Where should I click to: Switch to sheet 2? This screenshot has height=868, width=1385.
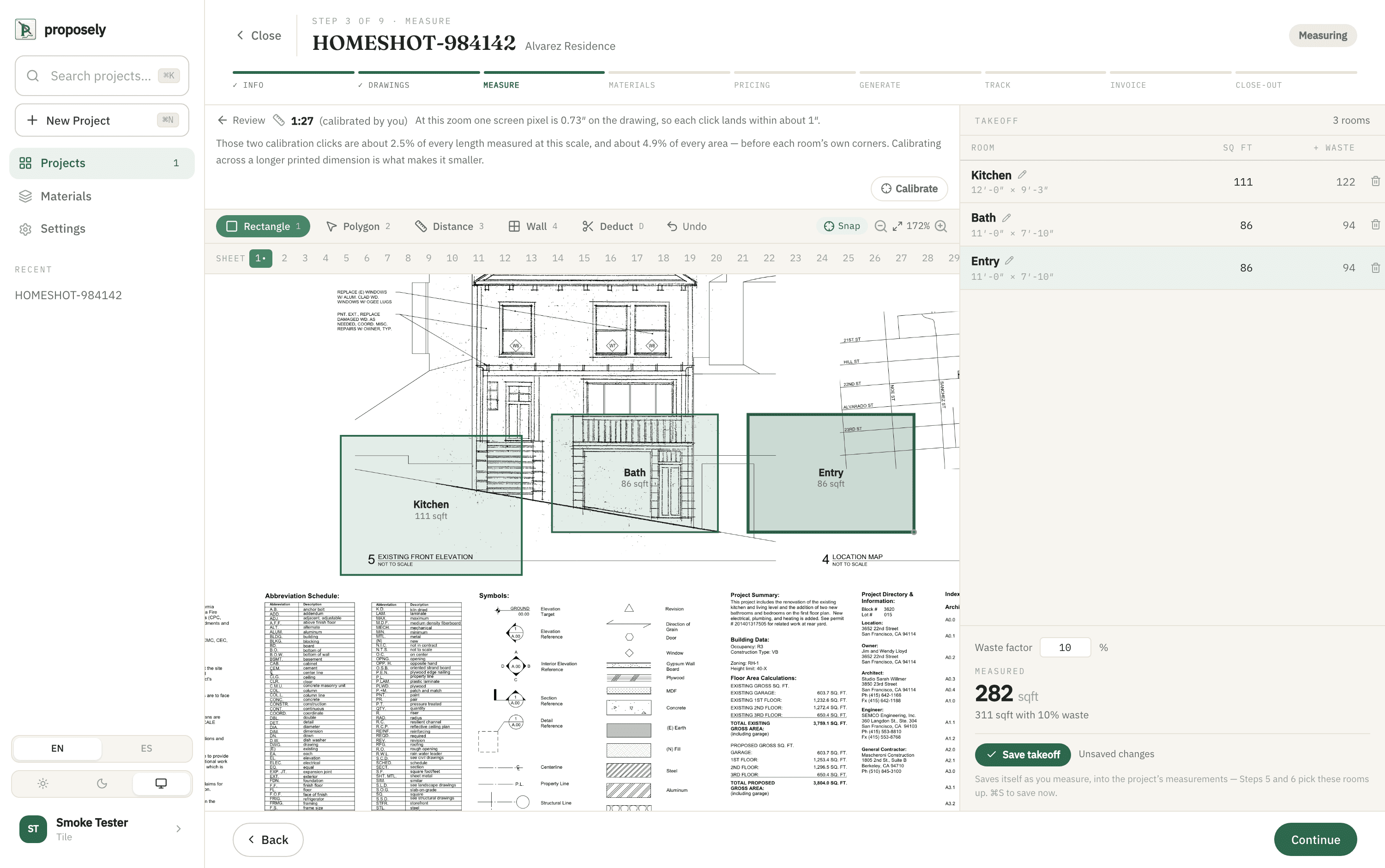point(284,259)
